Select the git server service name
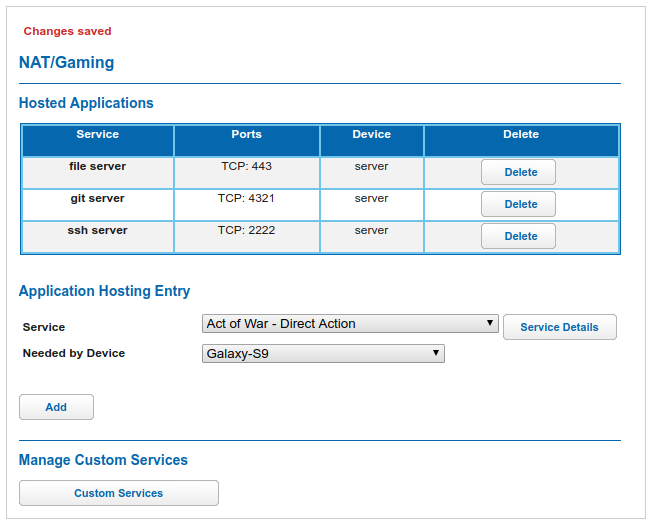The width and height of the screenshot is (651, 525). [x=98, y=198]
